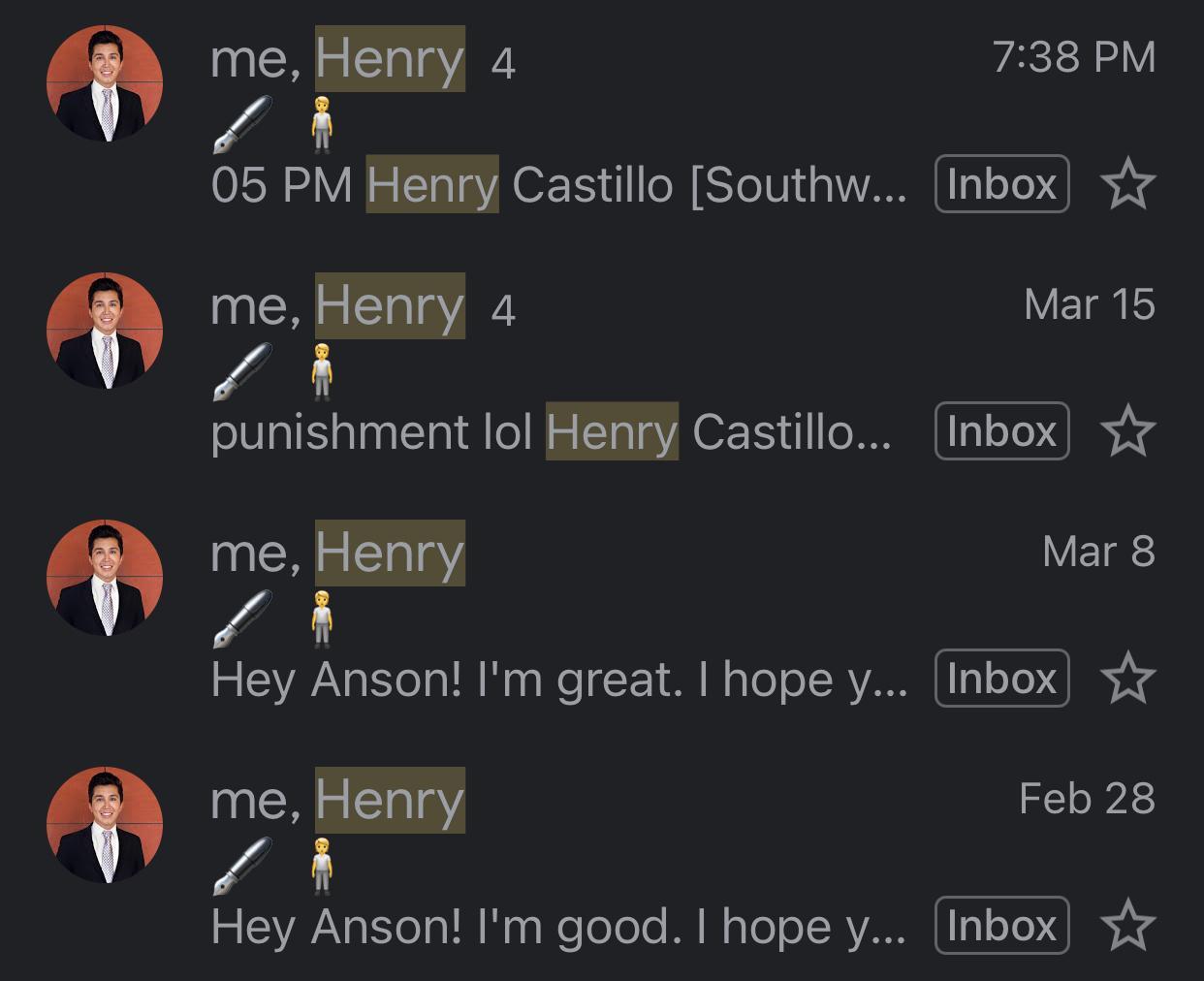
Task: Open the "punishment lol Henry Castillo" thread
Action: [x=550, y=431]
